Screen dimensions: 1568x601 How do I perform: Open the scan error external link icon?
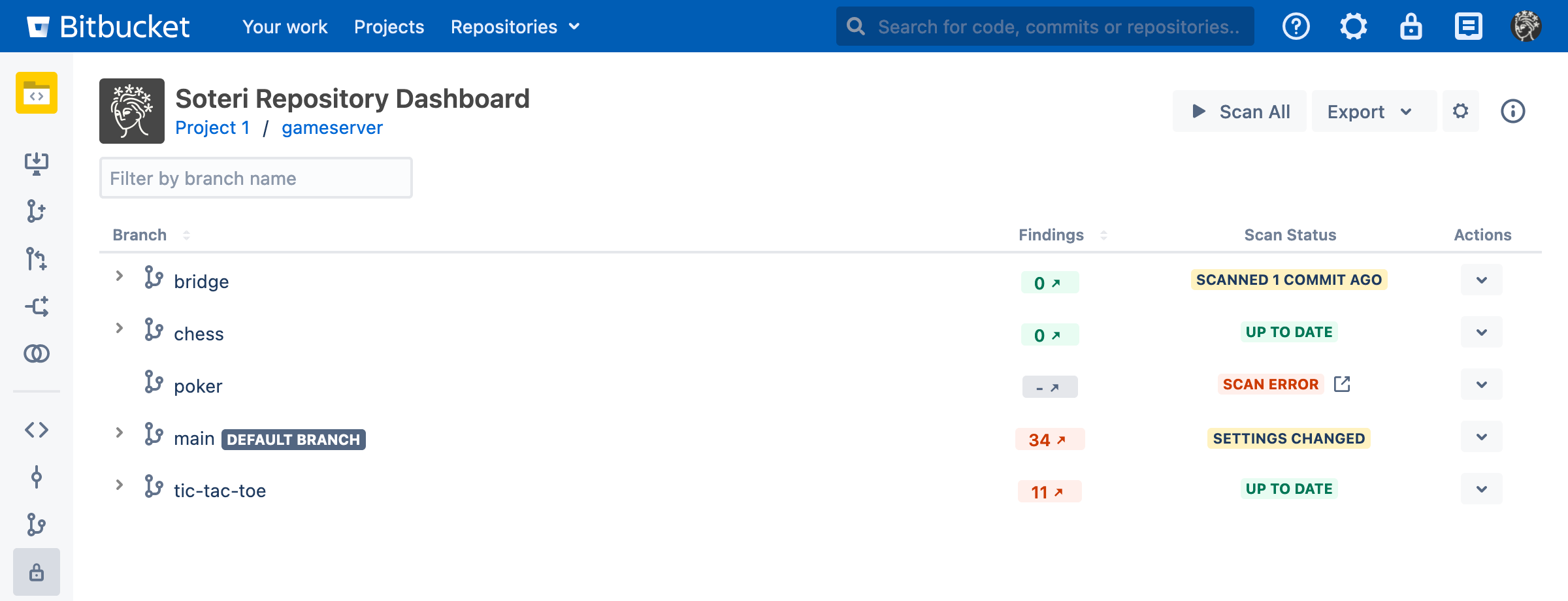click(1342, 384)
